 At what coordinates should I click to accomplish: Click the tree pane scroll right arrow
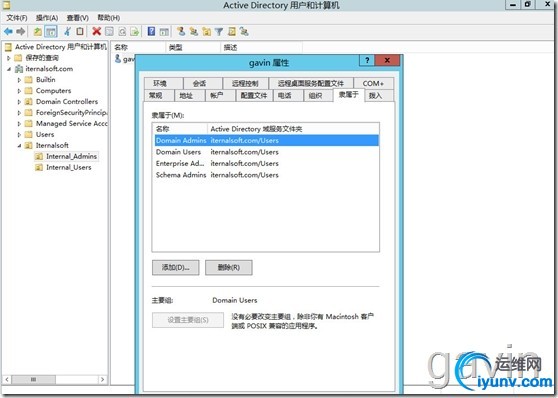pos(102,379)
